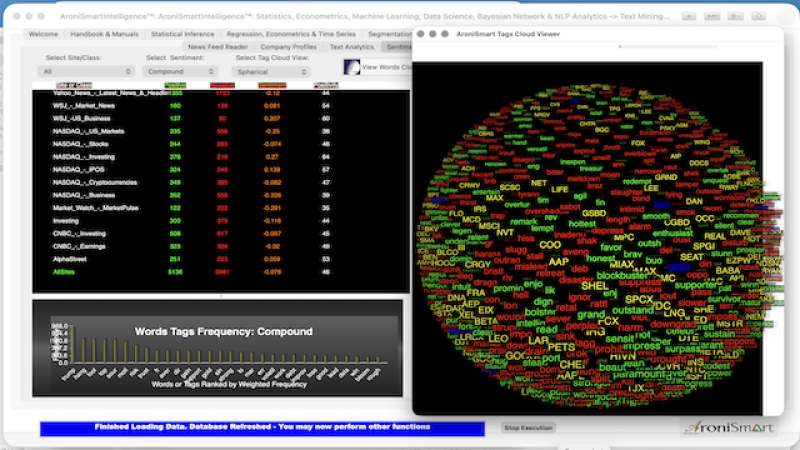Select the Market_Watch_-_MarketPulse row

coord(220,208)
